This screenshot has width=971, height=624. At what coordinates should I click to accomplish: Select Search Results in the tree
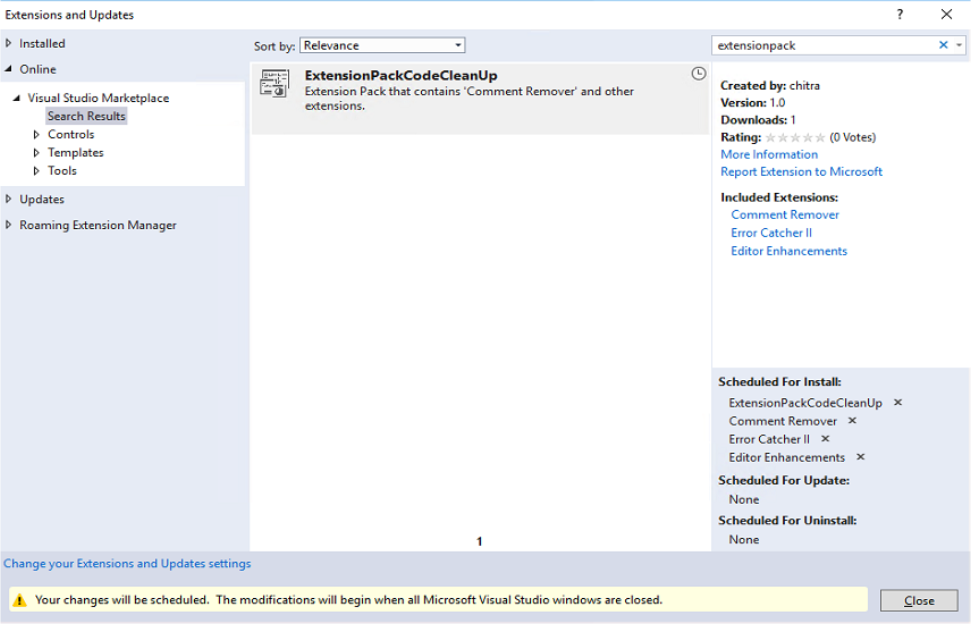[x=87, y=116]
